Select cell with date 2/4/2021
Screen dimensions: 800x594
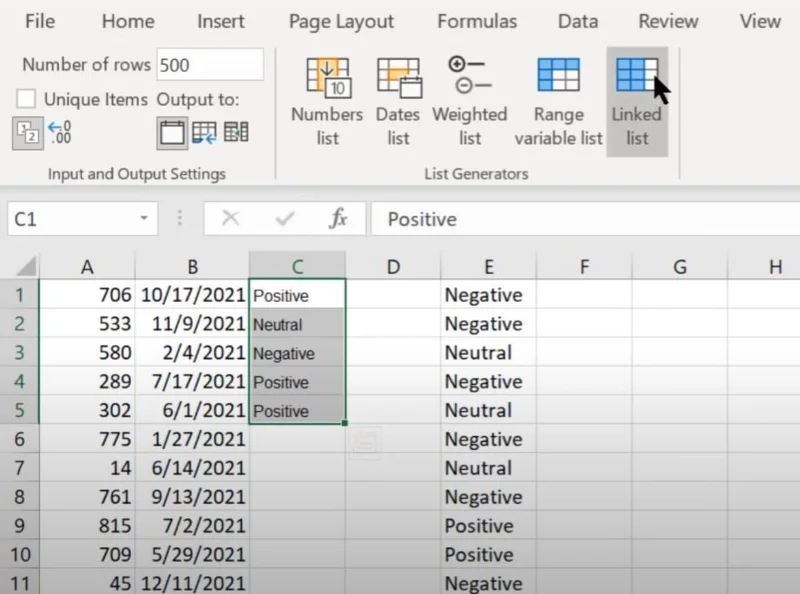(x=192, y=352)
